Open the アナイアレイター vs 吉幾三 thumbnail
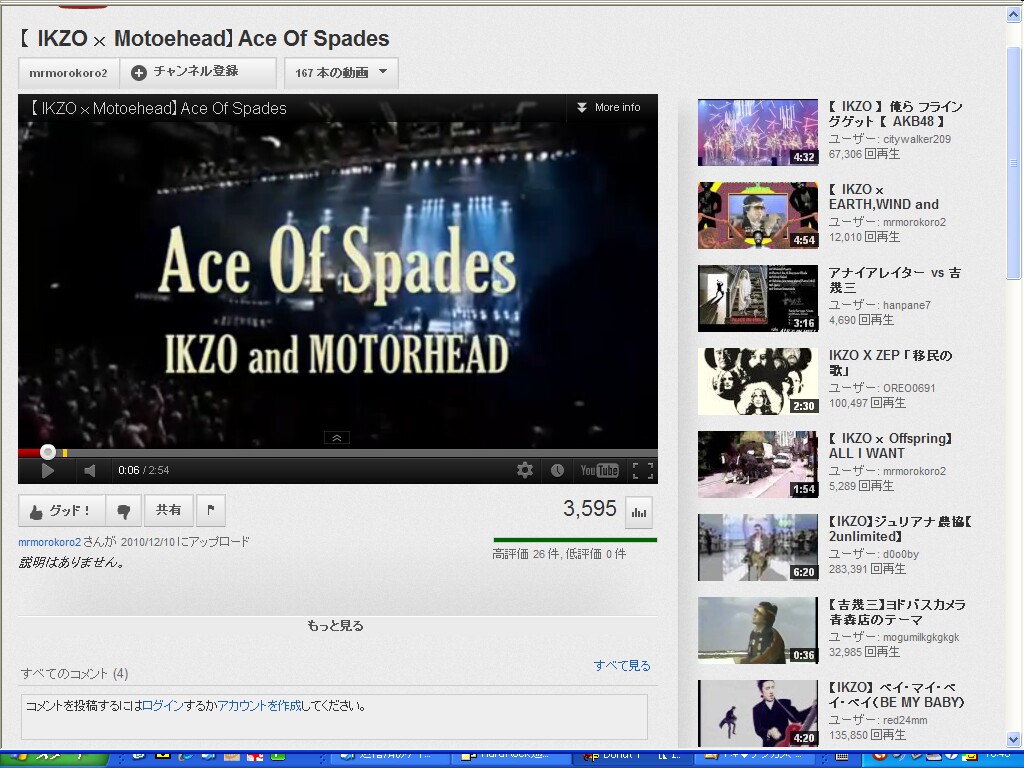 tap(758, 298)
